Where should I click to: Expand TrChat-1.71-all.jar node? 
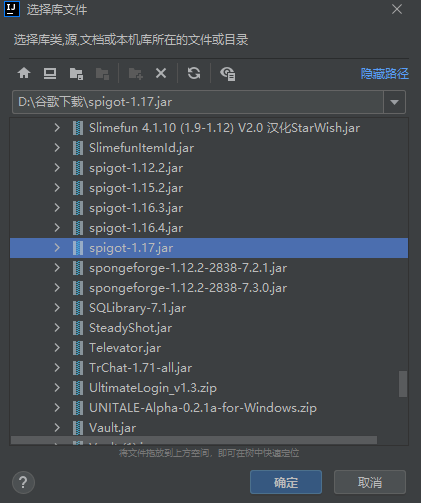click(57, 368)
